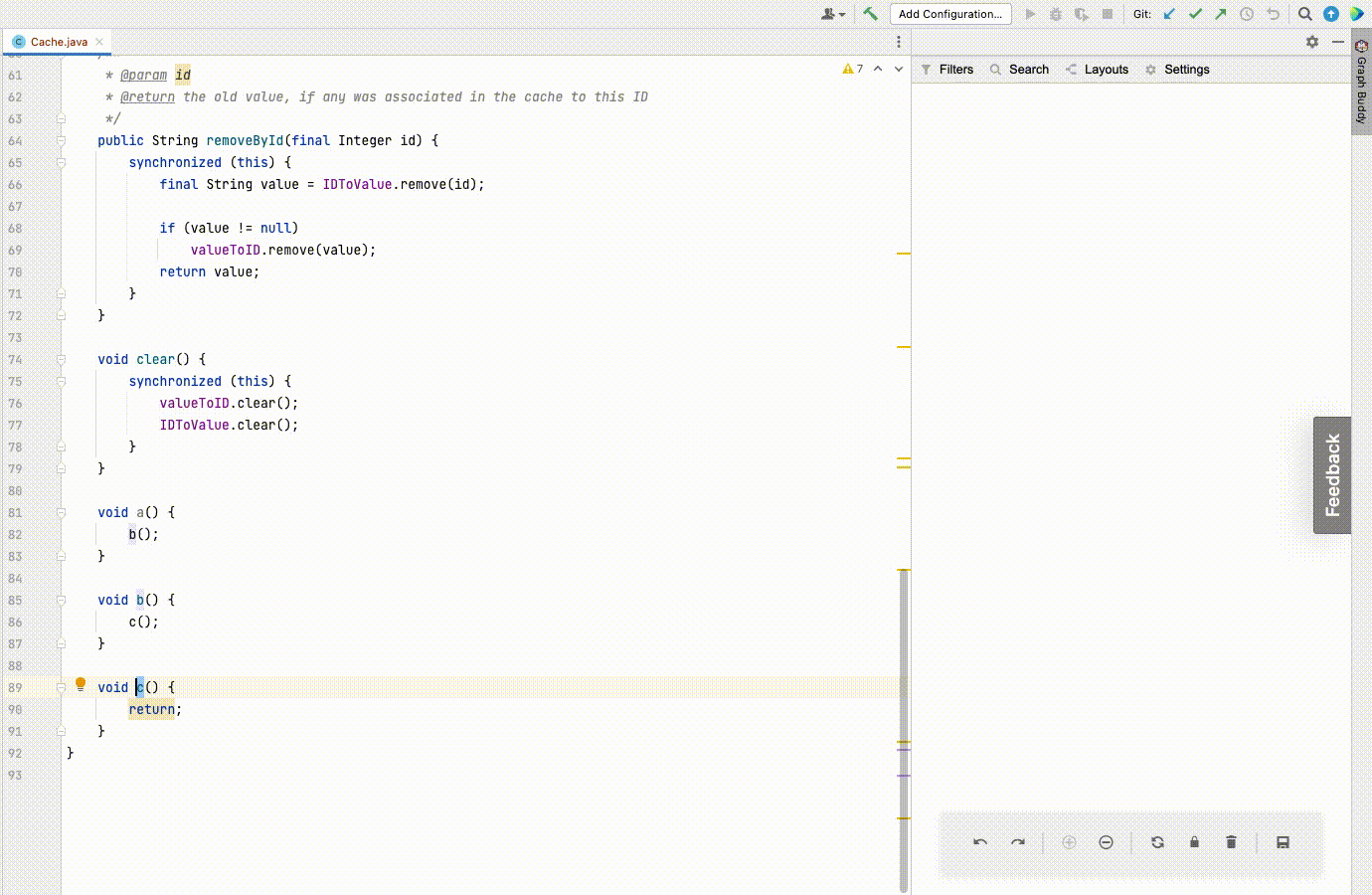Click the graph Redo icon
The height and width of the screenshot is (895, 1372).
pyautogui.click(x=1018, y=842)
